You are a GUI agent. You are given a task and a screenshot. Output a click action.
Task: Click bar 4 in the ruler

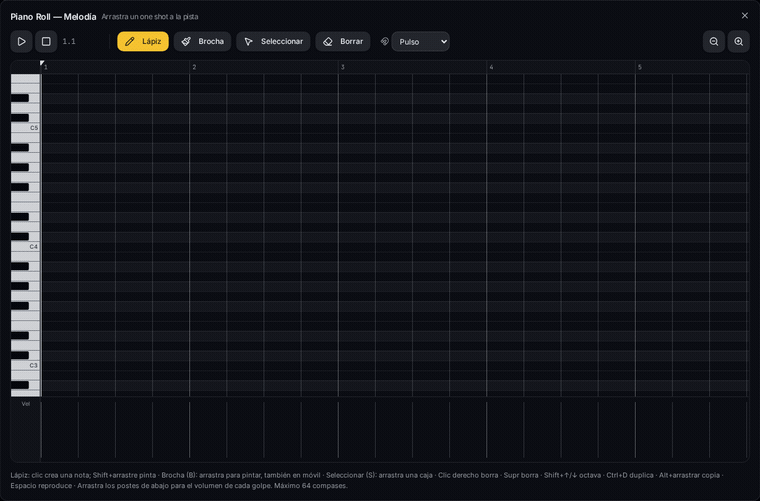pyautogui.click(x=491, y=67)
